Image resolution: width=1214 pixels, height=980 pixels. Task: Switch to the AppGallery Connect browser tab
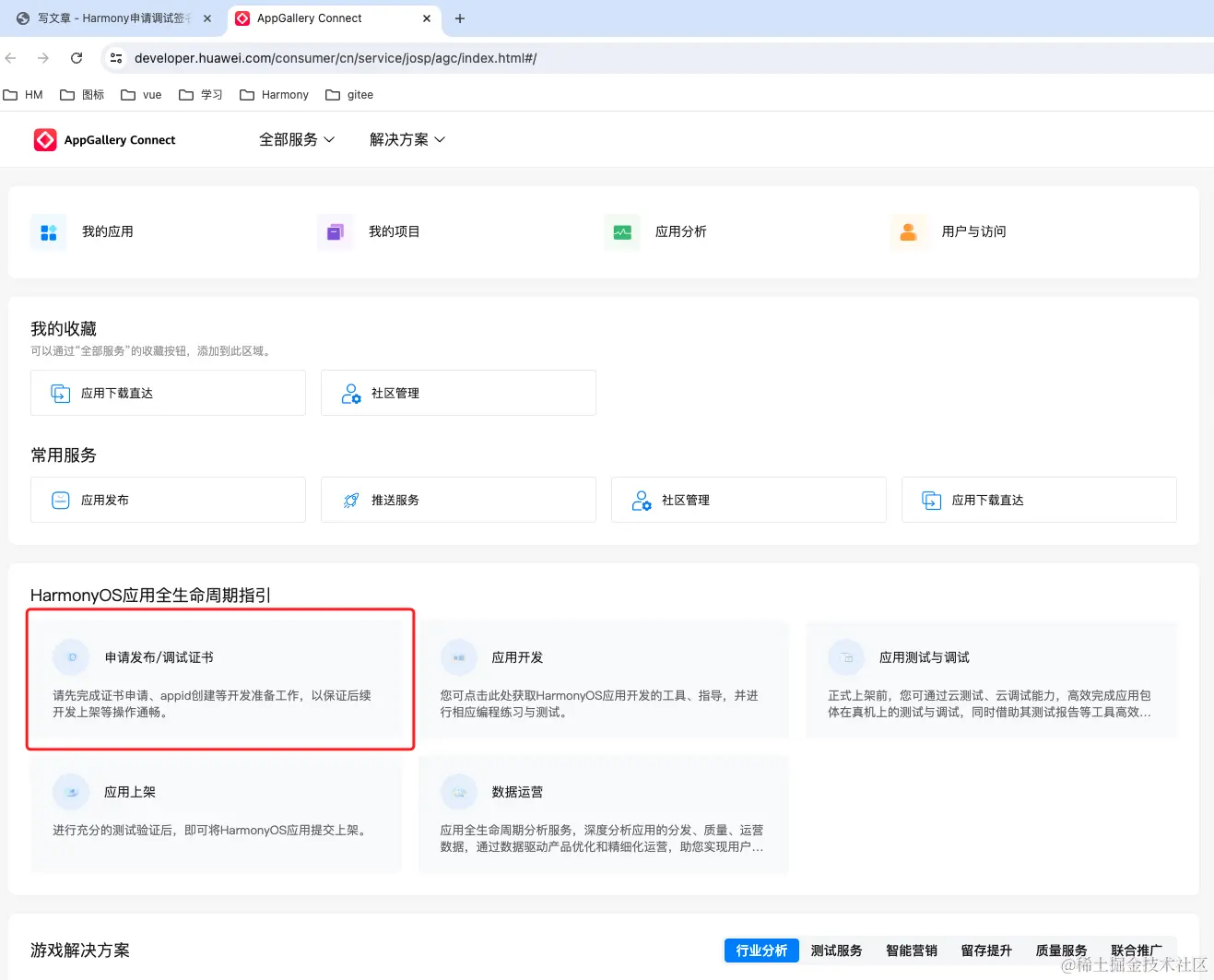(x=334, y=18)
